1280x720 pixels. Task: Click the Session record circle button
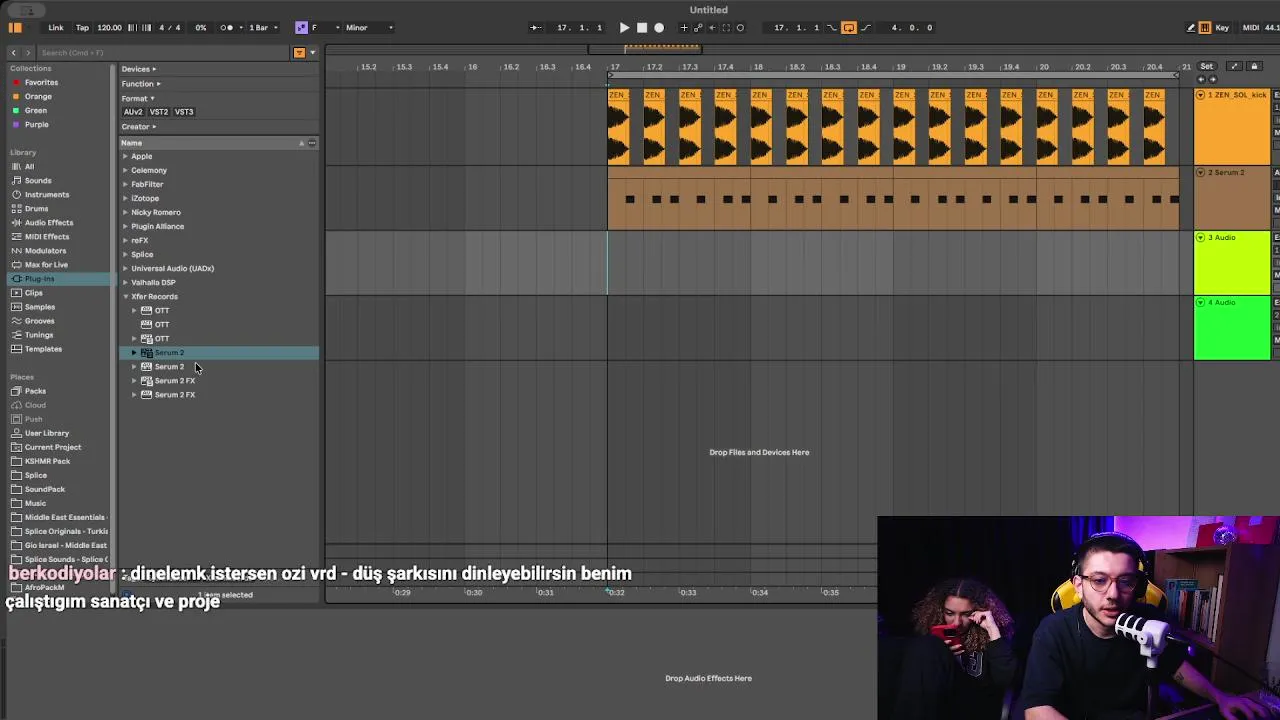(x=740, y=27)
